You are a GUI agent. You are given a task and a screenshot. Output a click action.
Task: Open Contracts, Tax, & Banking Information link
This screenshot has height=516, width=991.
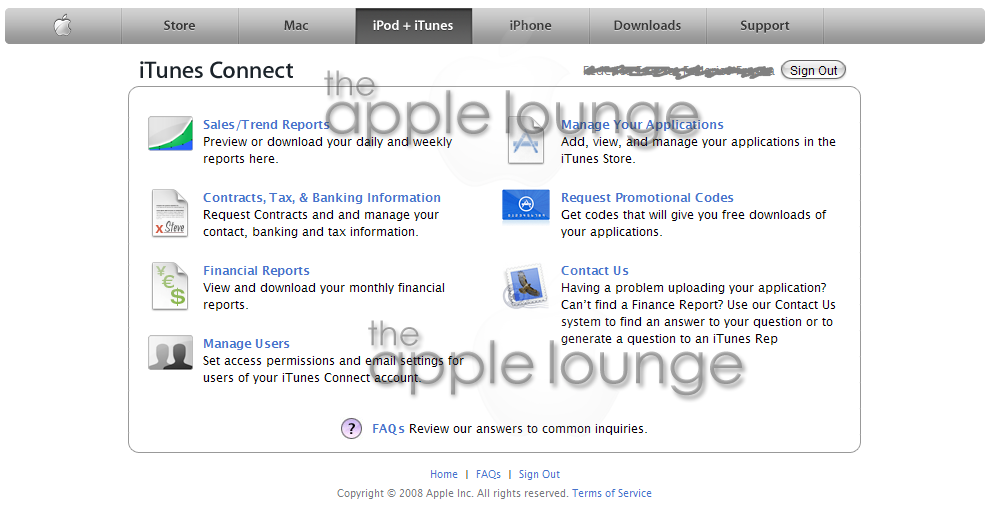(x=322, y=198)
